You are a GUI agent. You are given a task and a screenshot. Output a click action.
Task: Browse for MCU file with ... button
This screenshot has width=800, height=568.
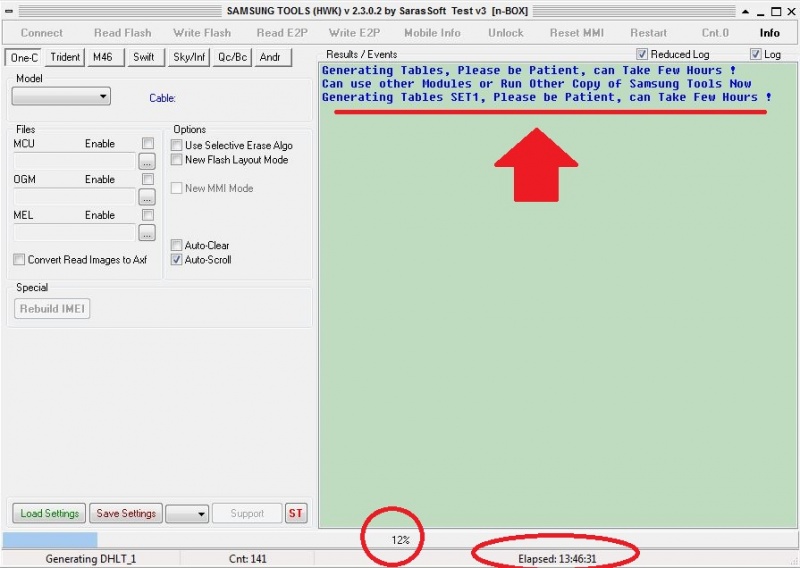point(147,162)
